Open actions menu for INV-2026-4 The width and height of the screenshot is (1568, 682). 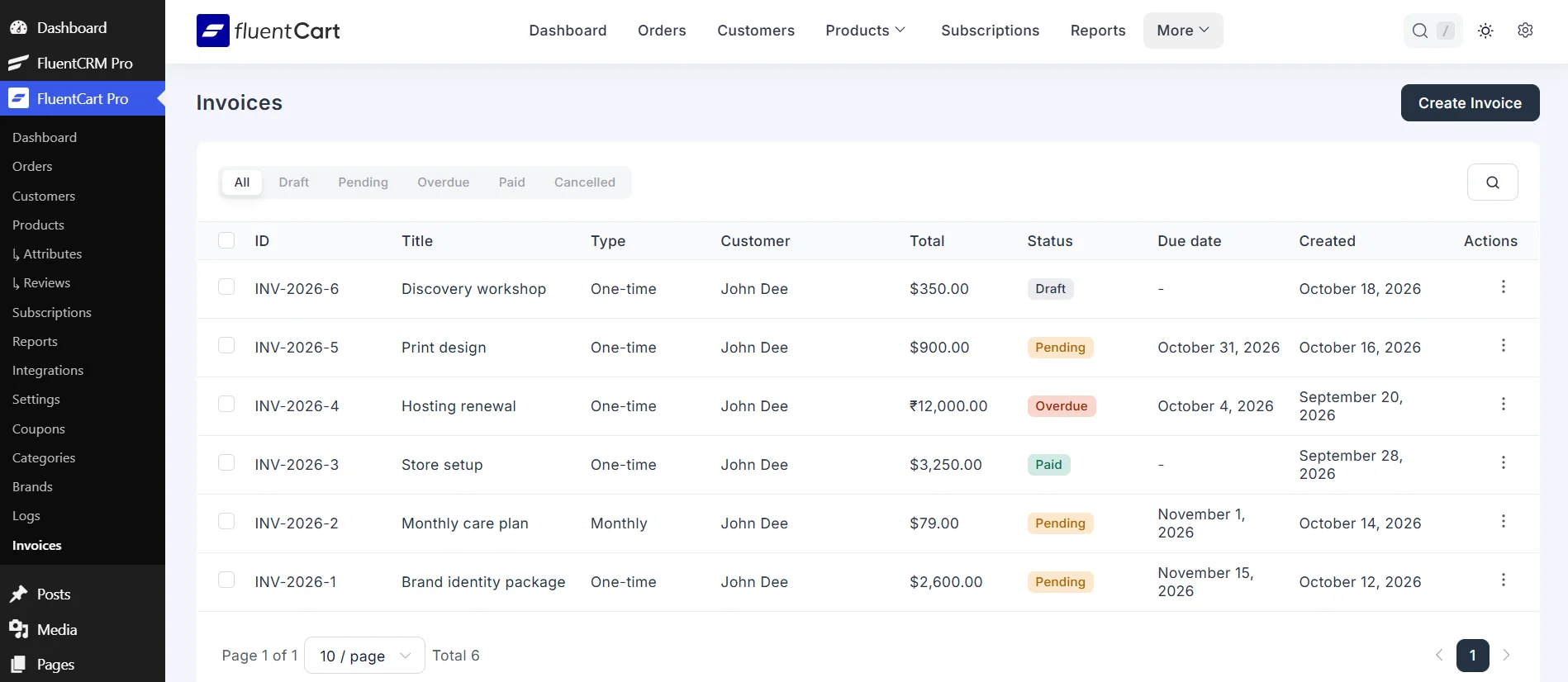click(x=1503, y=404)
